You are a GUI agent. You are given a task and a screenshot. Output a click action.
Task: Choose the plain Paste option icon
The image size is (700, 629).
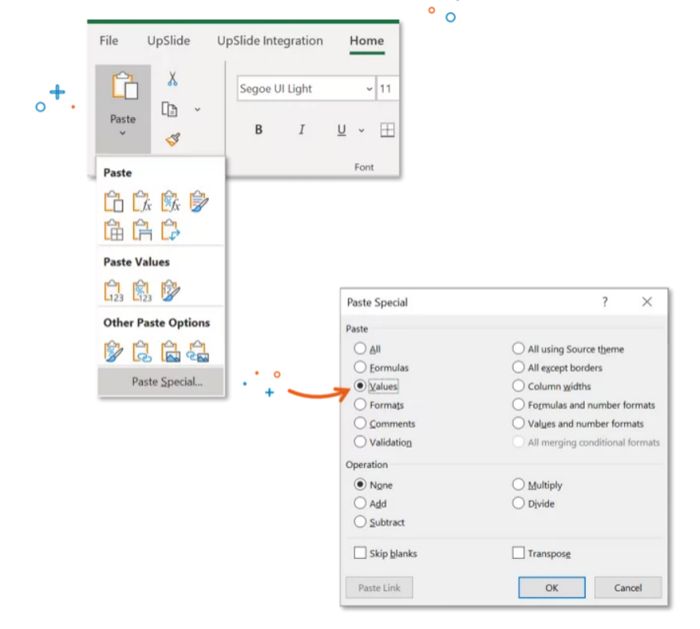(113, 201)
